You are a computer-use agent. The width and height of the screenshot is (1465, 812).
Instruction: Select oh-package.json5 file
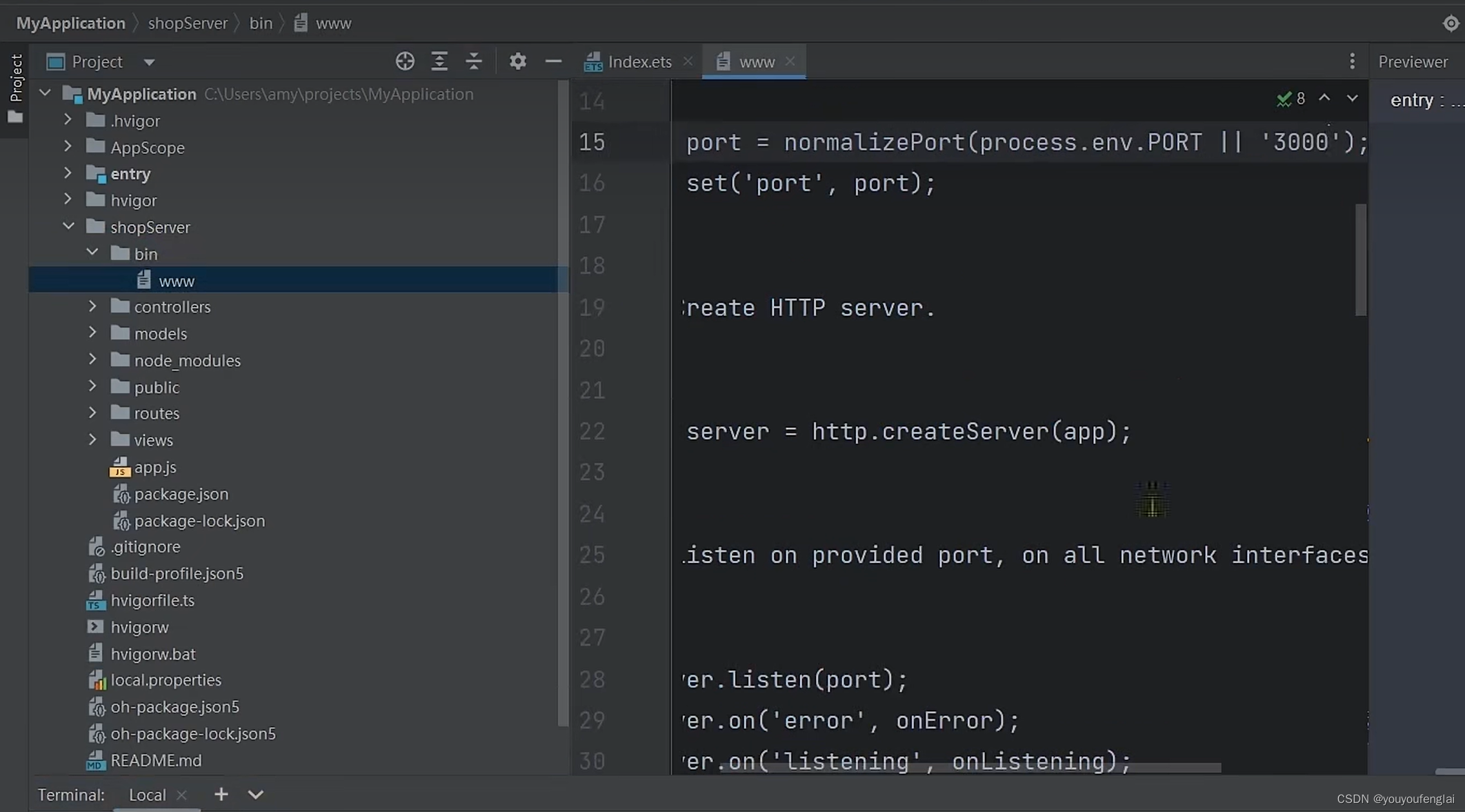175,707
